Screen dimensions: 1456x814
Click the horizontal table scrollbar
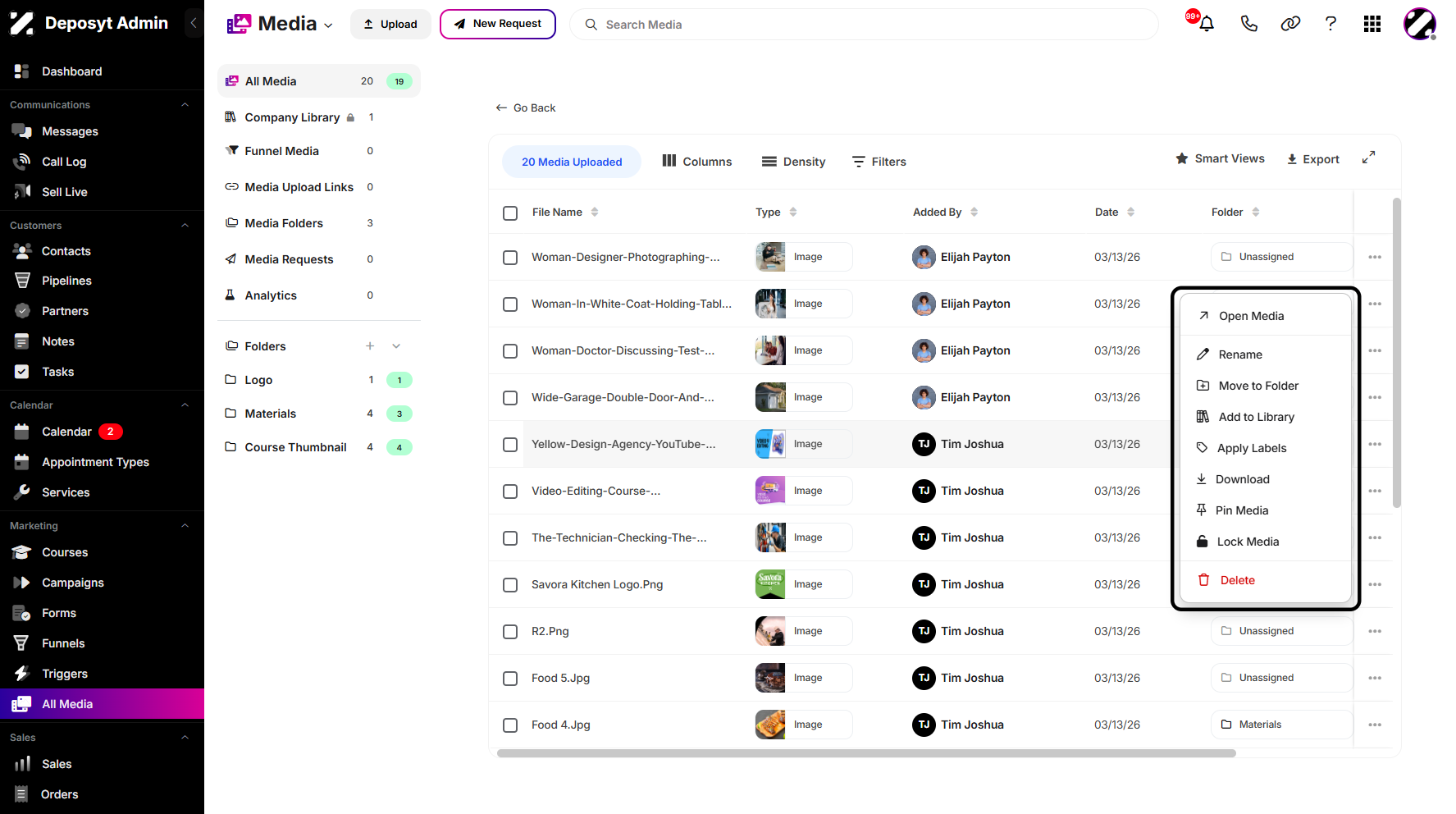tap(866, 753)
